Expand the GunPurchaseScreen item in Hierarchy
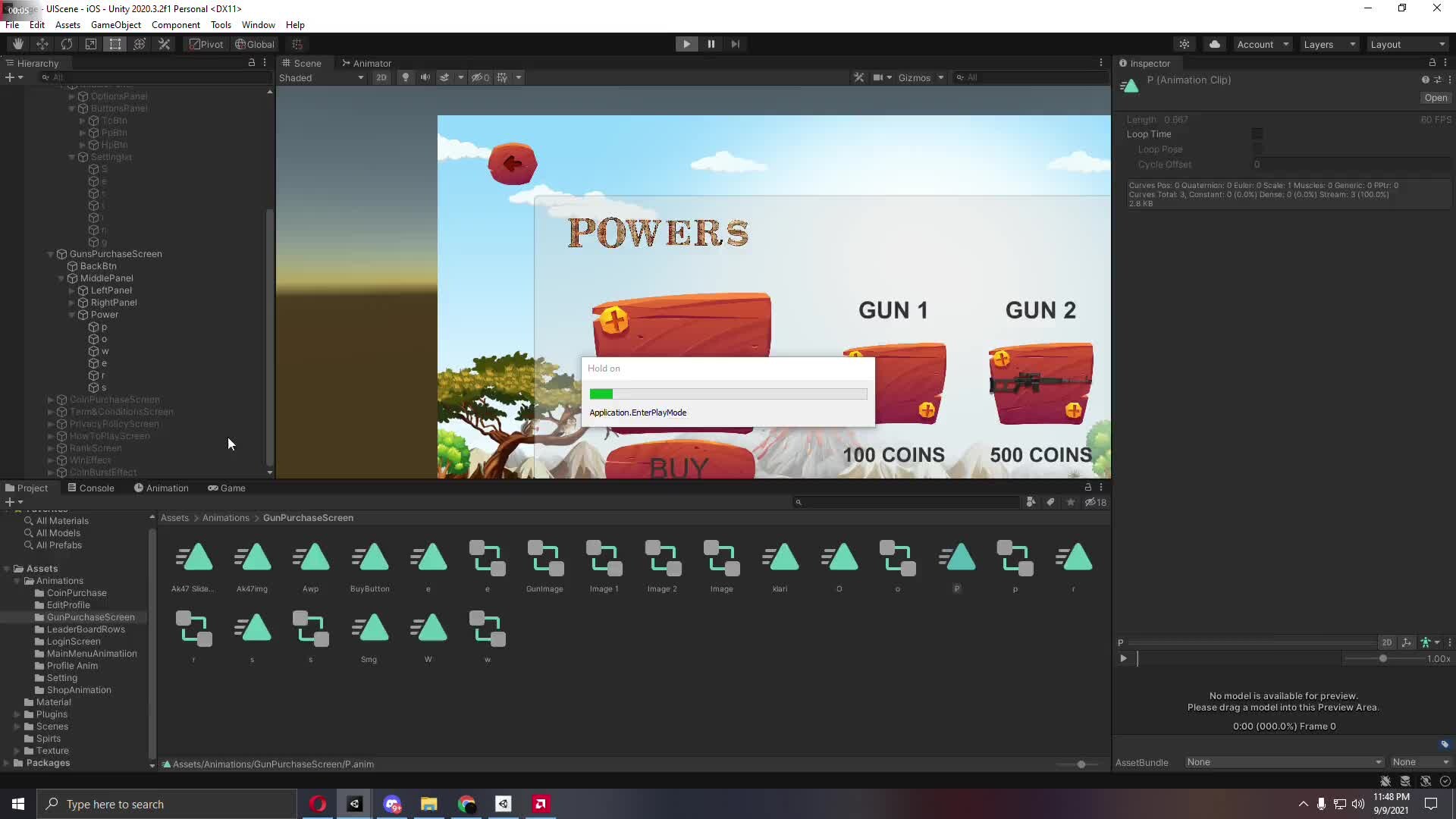The height and width of the screenshot is (819, 1456). (49, 254)
